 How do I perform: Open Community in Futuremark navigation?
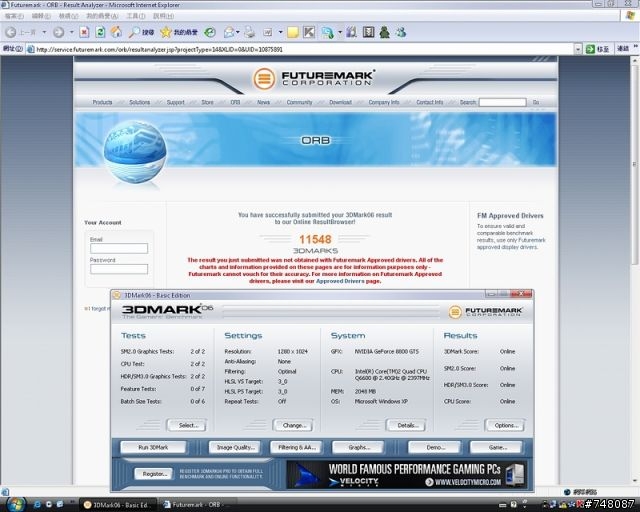pos(299,102)
